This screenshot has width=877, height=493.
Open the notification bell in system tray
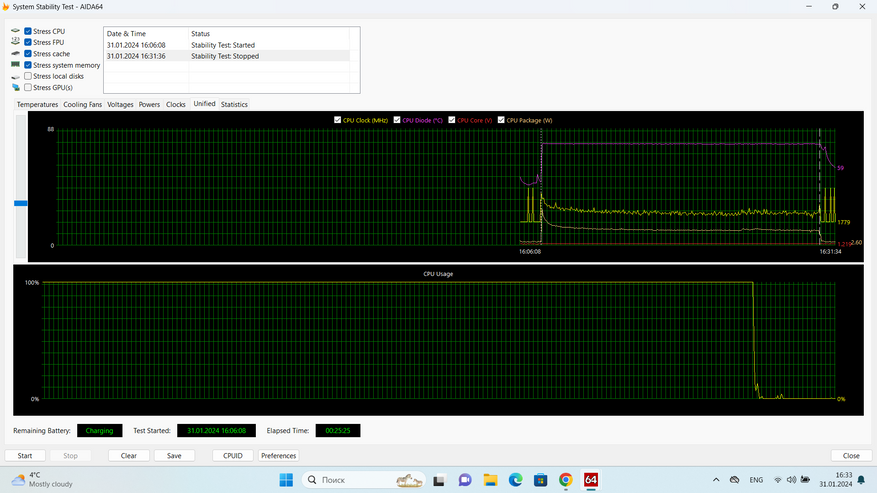click(x=861, y=480)
